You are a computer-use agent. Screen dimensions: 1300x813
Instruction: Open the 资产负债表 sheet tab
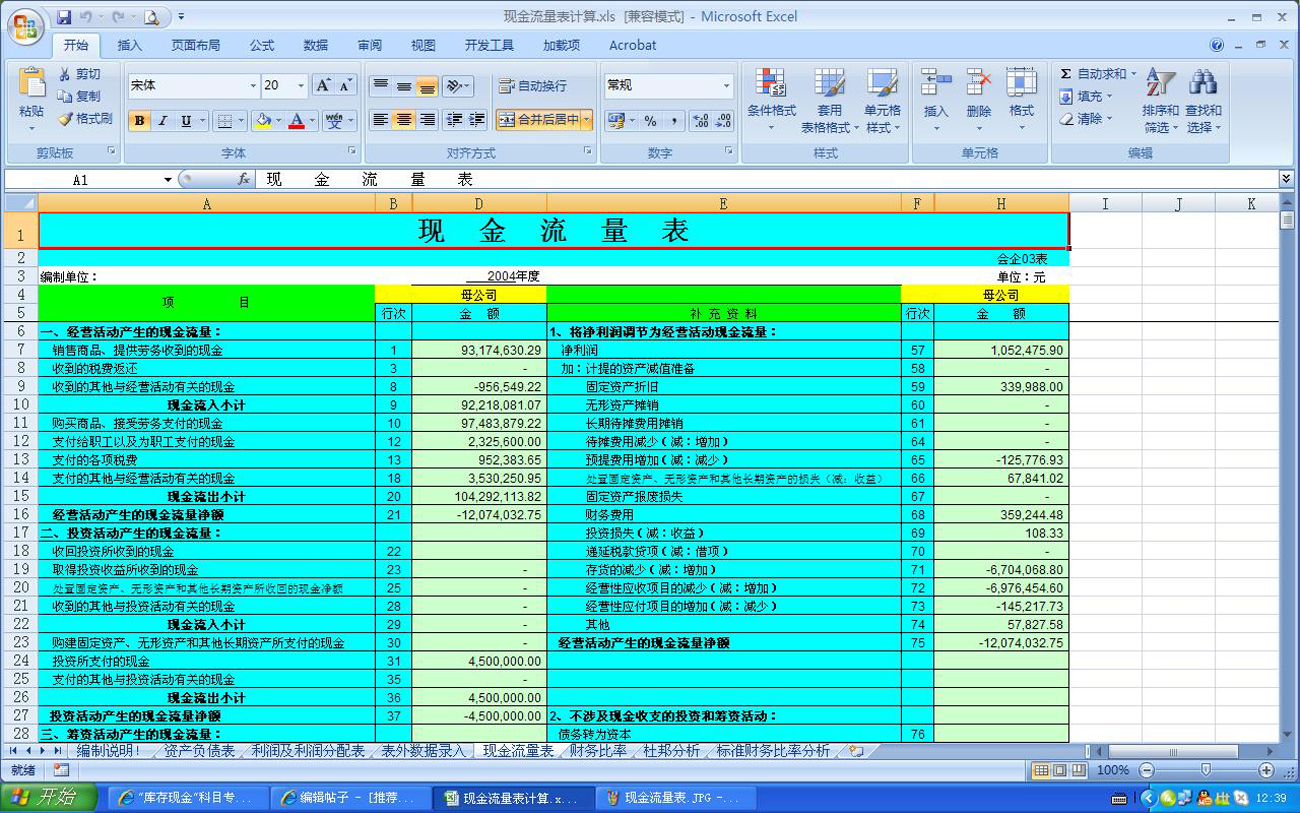199,751
